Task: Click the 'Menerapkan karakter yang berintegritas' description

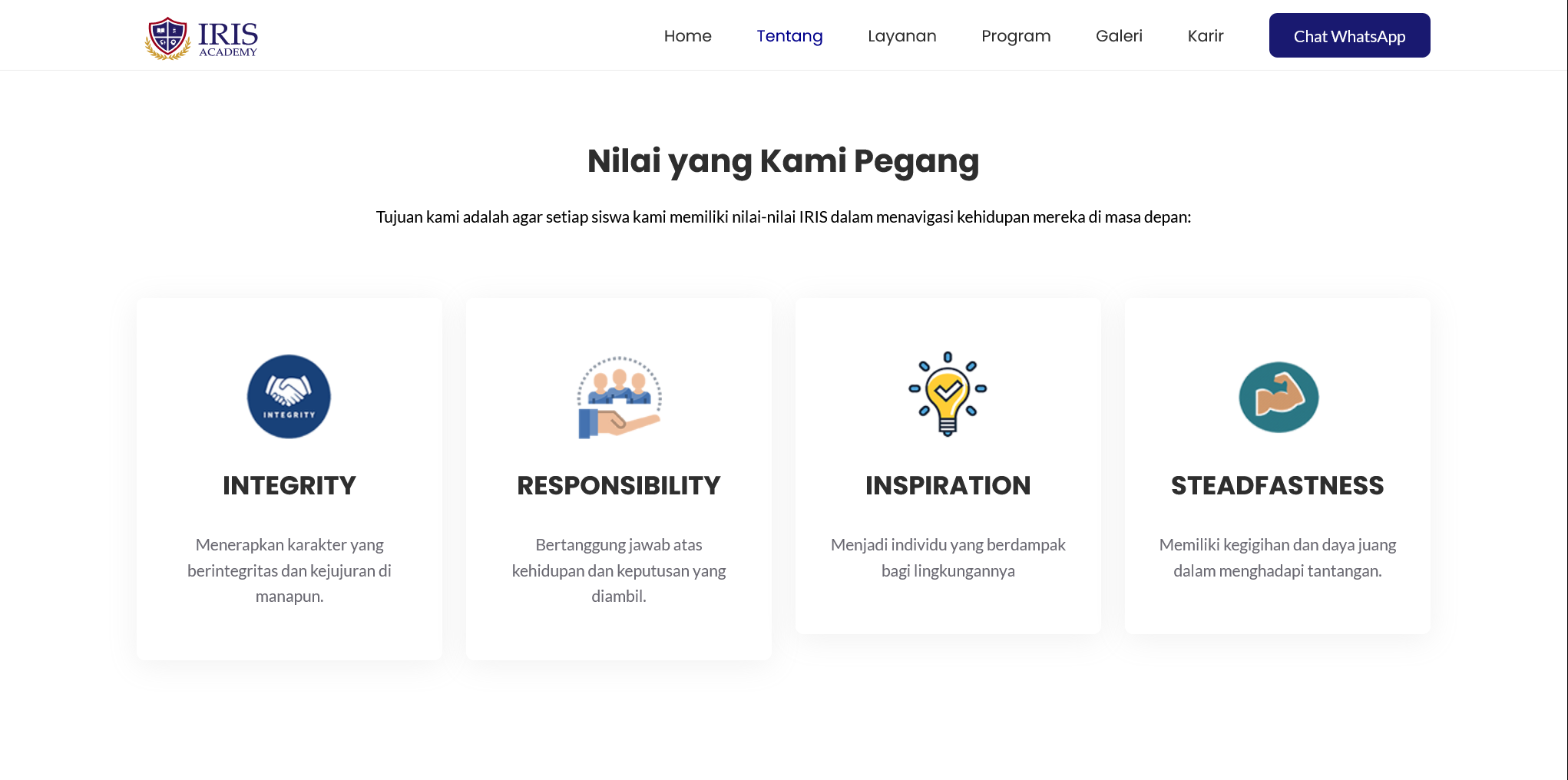Action: click(x=289, y=570)
